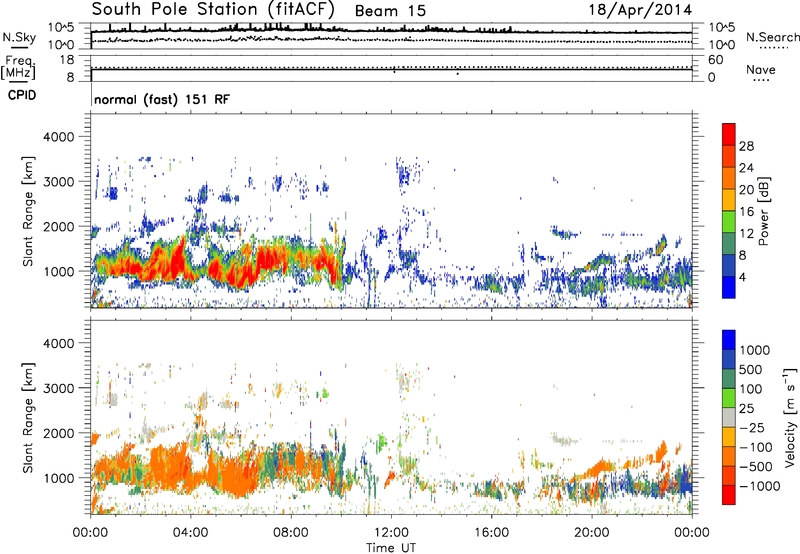Select the 20:00 time tick label
The image size is (800, 554).
592,533
